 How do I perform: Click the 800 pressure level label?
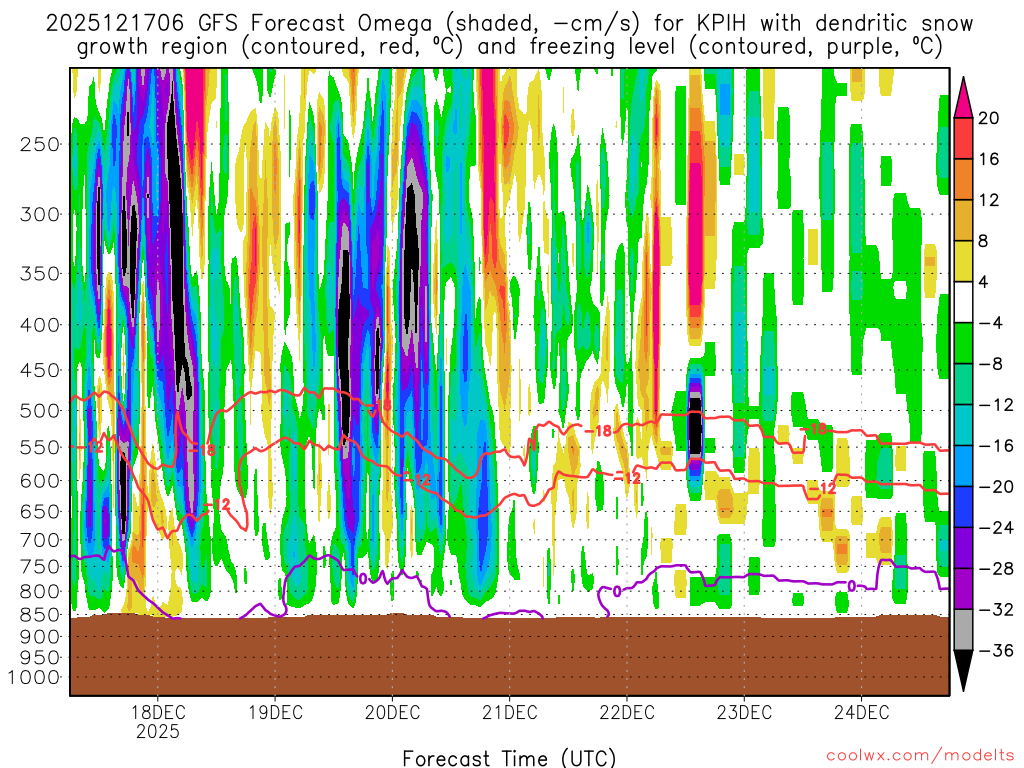(x=40, y=592)
